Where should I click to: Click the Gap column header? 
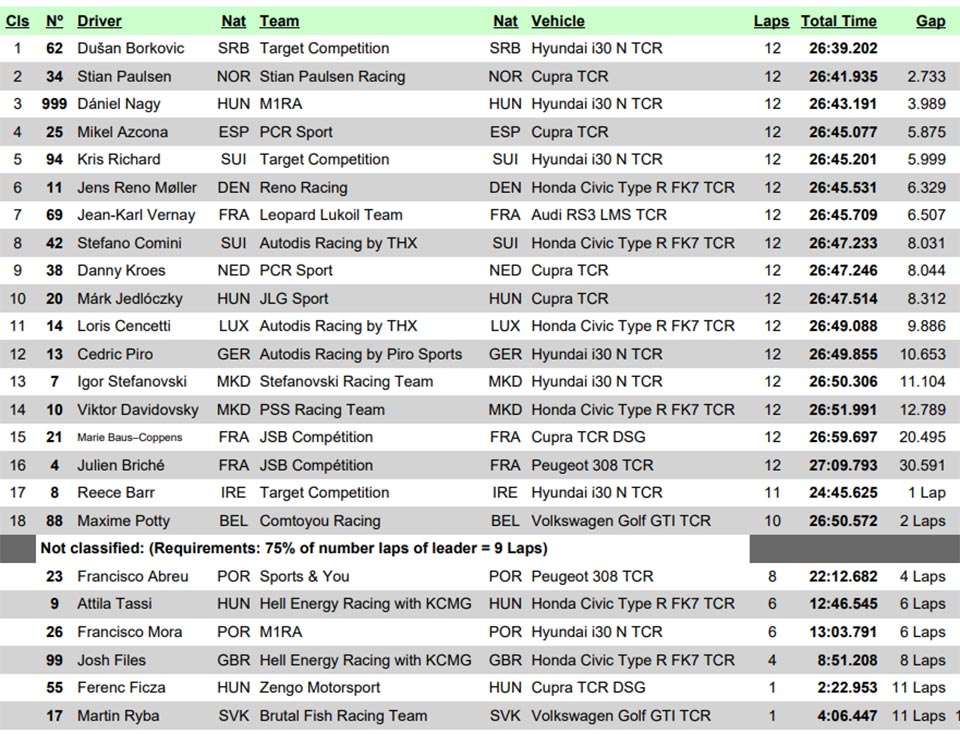[931, 21]
